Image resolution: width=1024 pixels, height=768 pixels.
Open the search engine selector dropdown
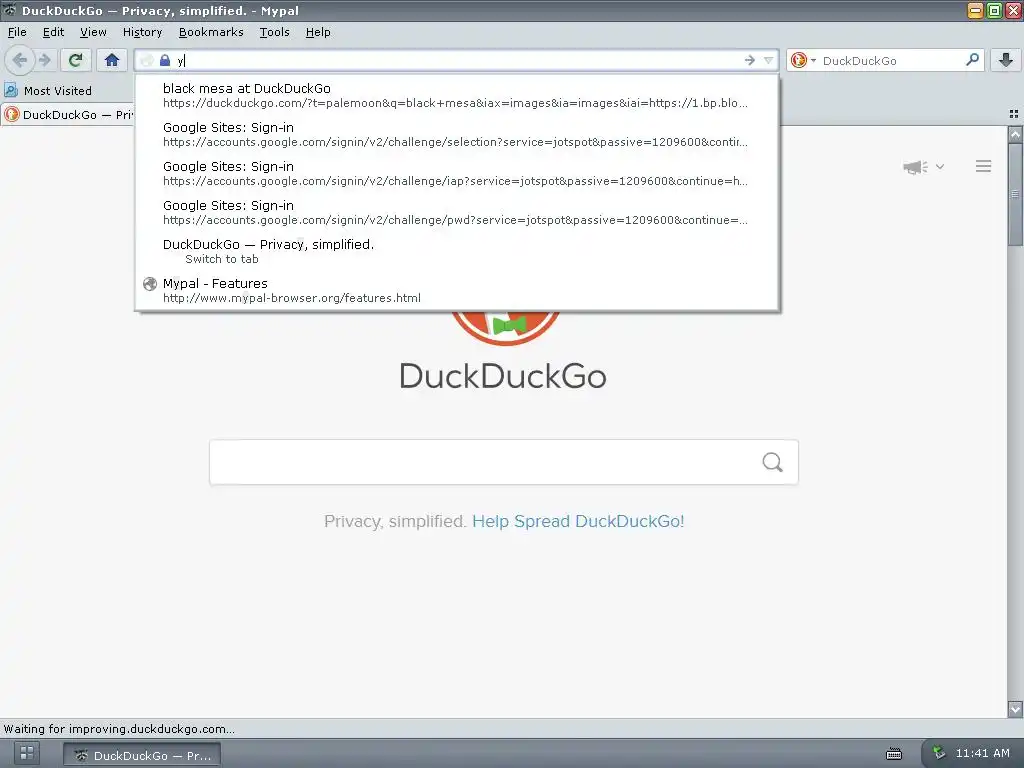tap(803, 60)
